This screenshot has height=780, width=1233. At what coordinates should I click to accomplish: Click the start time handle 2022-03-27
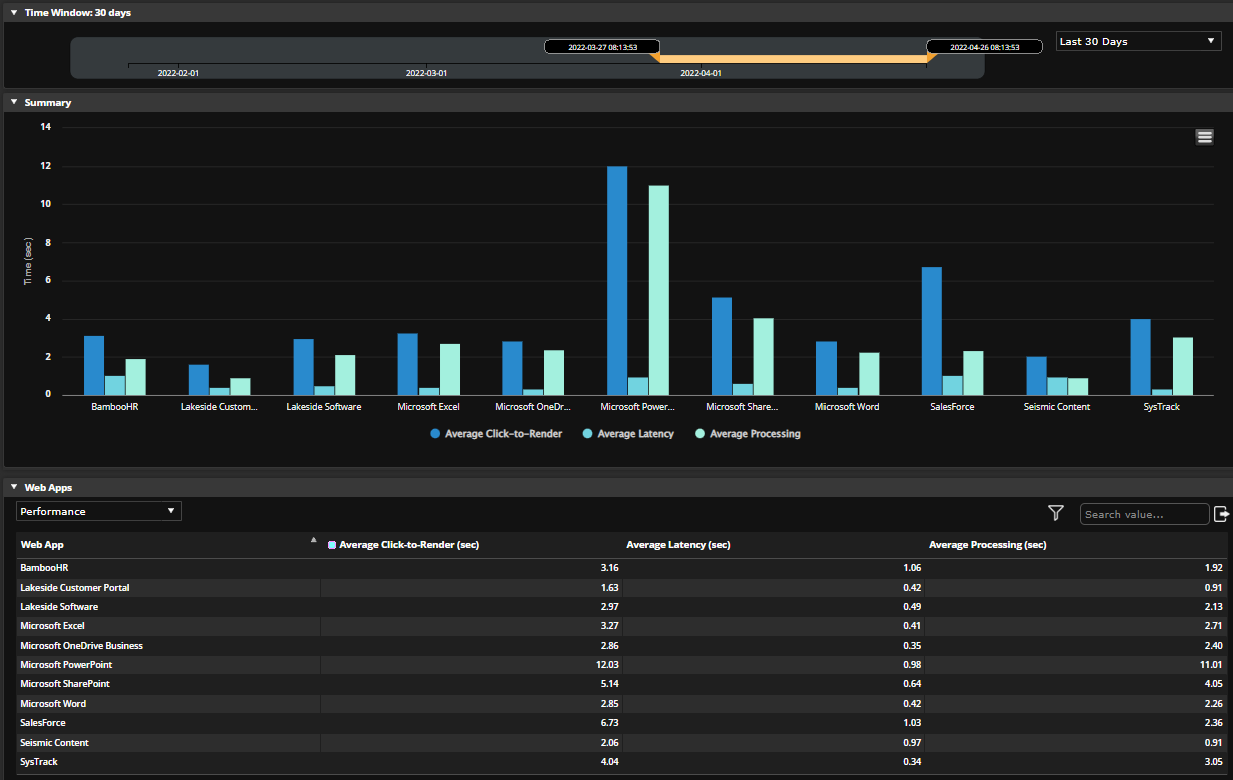pos(602,47)
